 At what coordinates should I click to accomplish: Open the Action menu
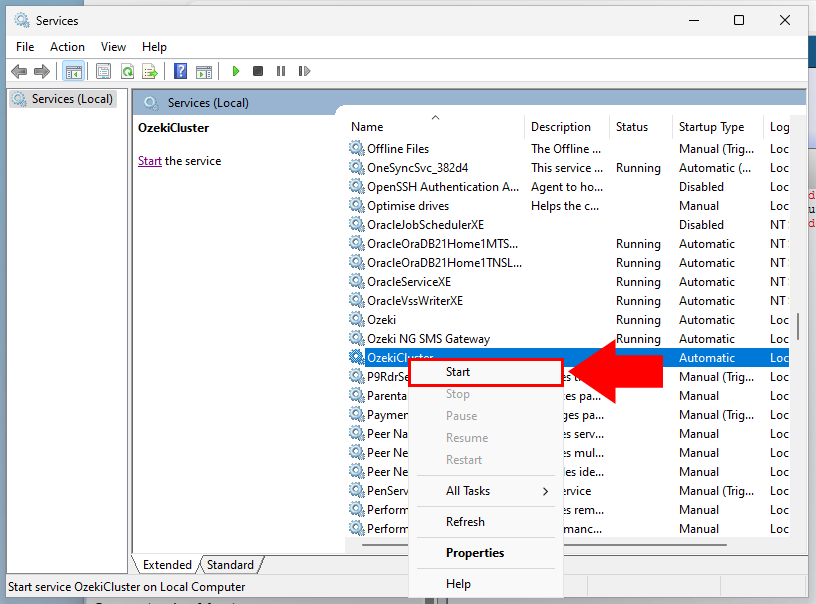pos(67,47)
